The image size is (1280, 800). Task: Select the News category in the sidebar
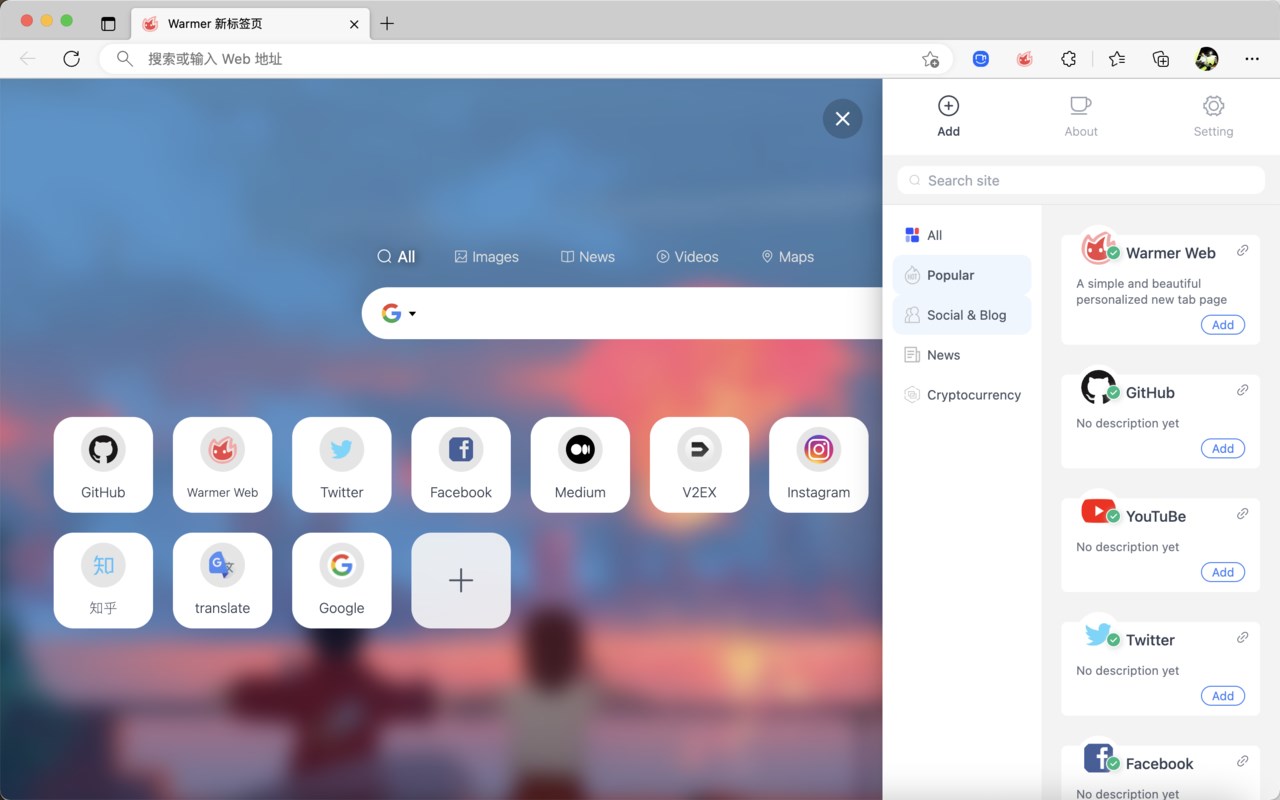(961, 355)
